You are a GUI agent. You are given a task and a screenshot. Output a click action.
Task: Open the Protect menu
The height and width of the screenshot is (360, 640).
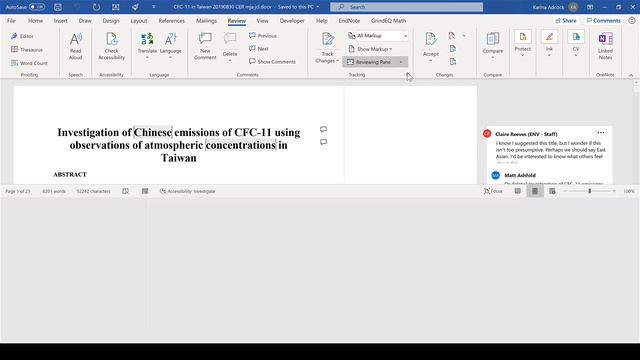pos(522,44)
